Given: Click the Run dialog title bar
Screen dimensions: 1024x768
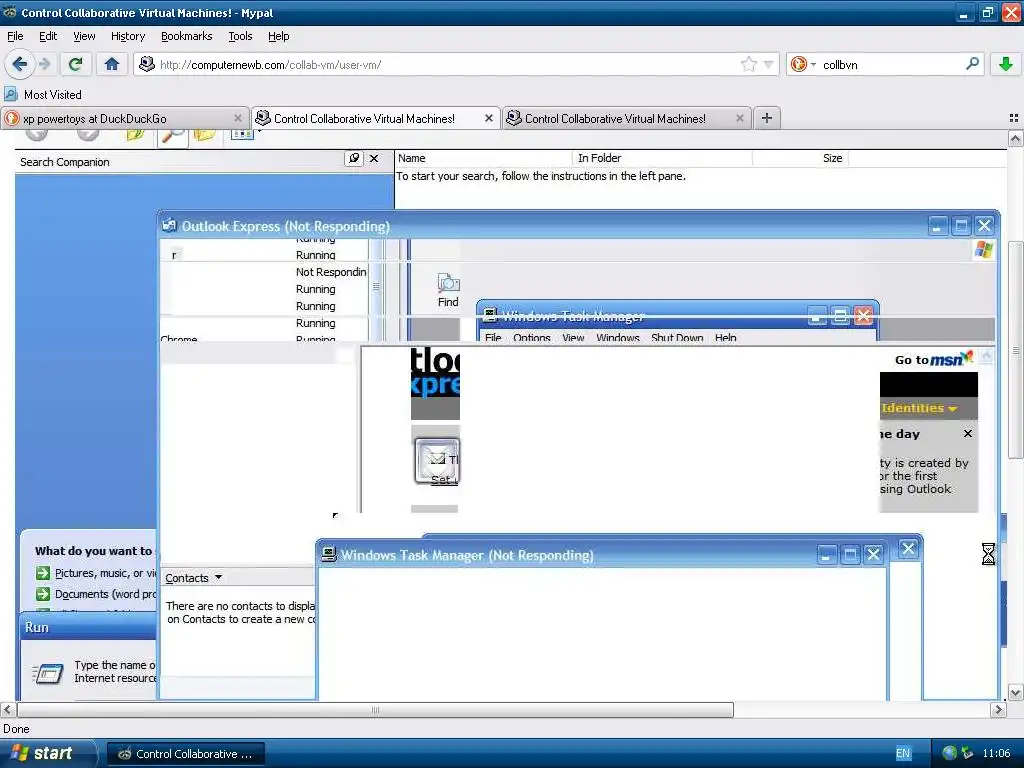Looking at the screenshot, I should pos(89,627).
